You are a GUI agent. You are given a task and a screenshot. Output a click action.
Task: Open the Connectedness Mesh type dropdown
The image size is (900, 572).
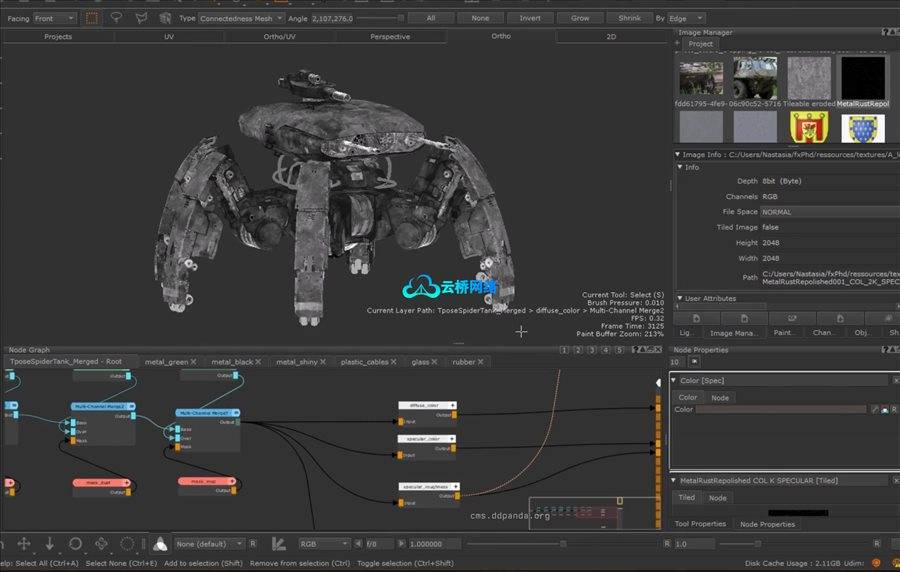click(x=241, y=18)
